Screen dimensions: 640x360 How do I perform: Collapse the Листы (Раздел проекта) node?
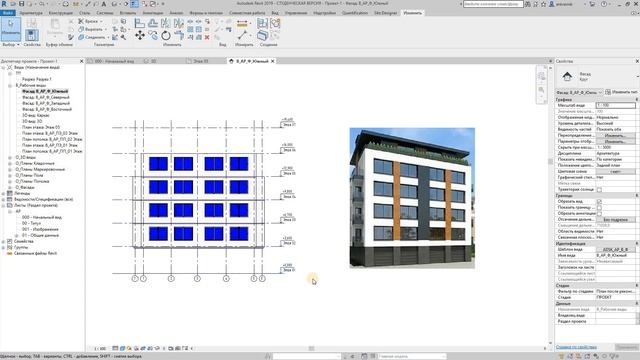(4, 205)
